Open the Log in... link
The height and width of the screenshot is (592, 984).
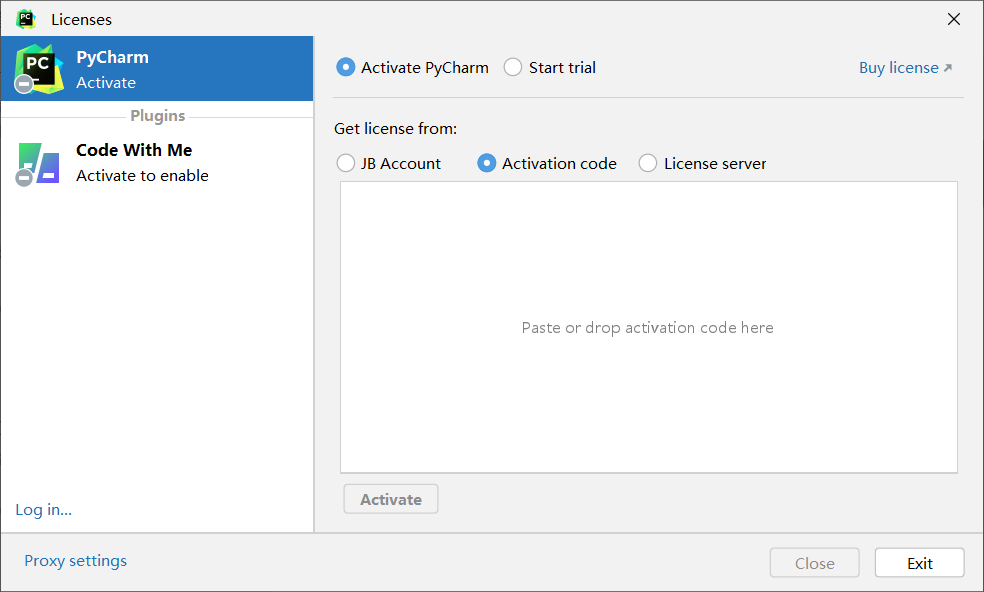(x=43, y=509)
